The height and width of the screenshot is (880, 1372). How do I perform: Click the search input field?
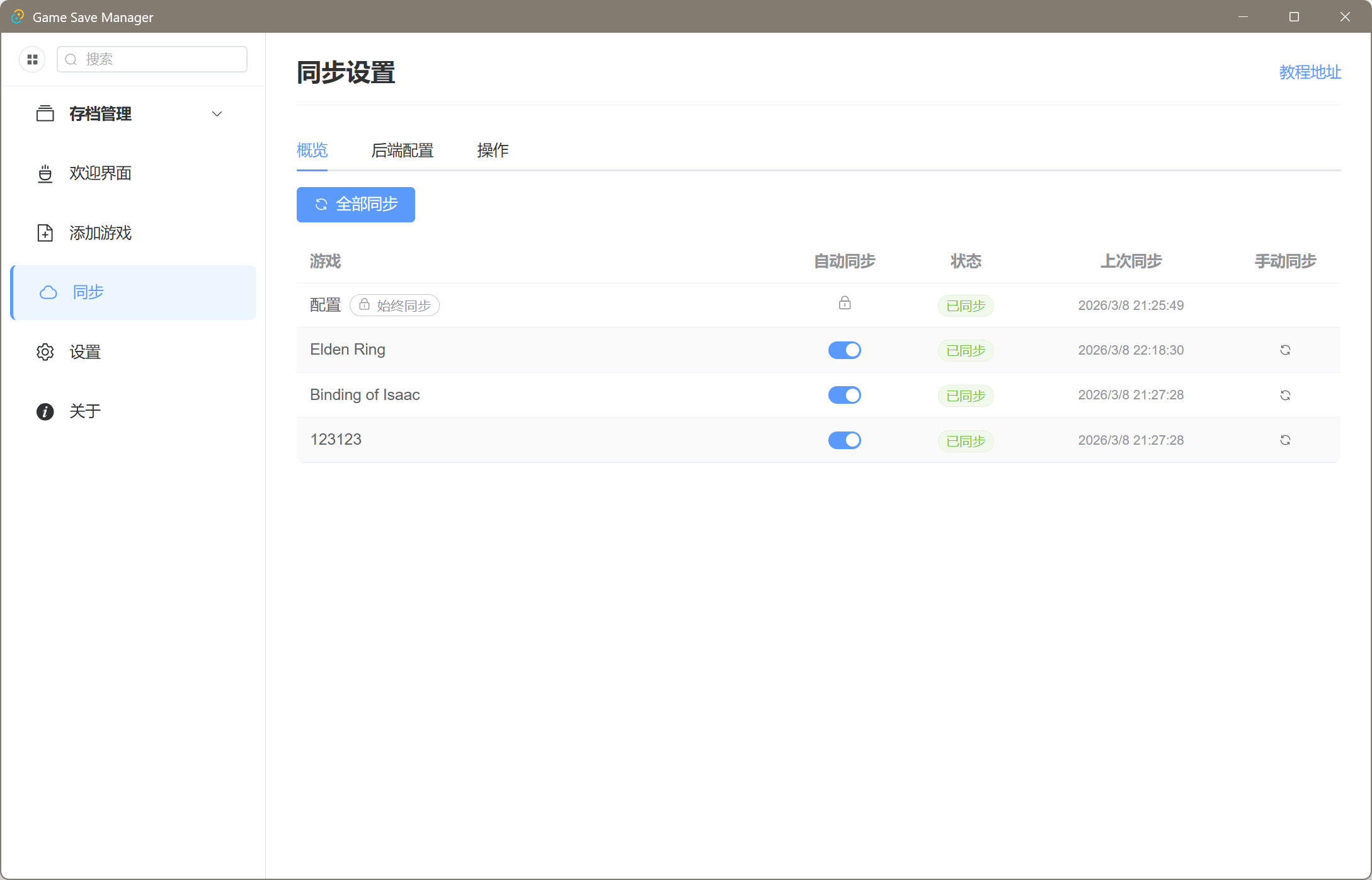151,59
